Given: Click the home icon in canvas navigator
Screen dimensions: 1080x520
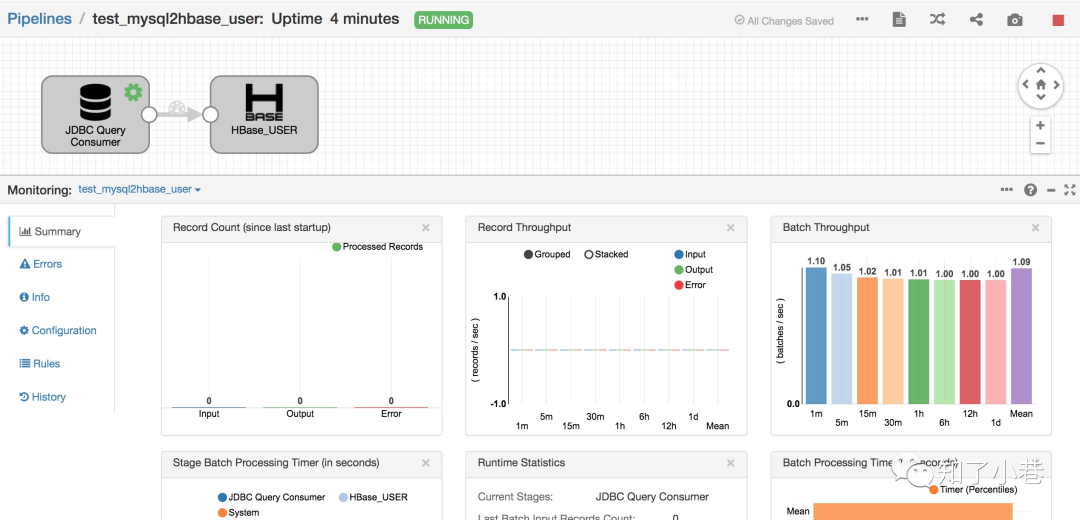Looking at the screenshot, I should coord(1041,85).
